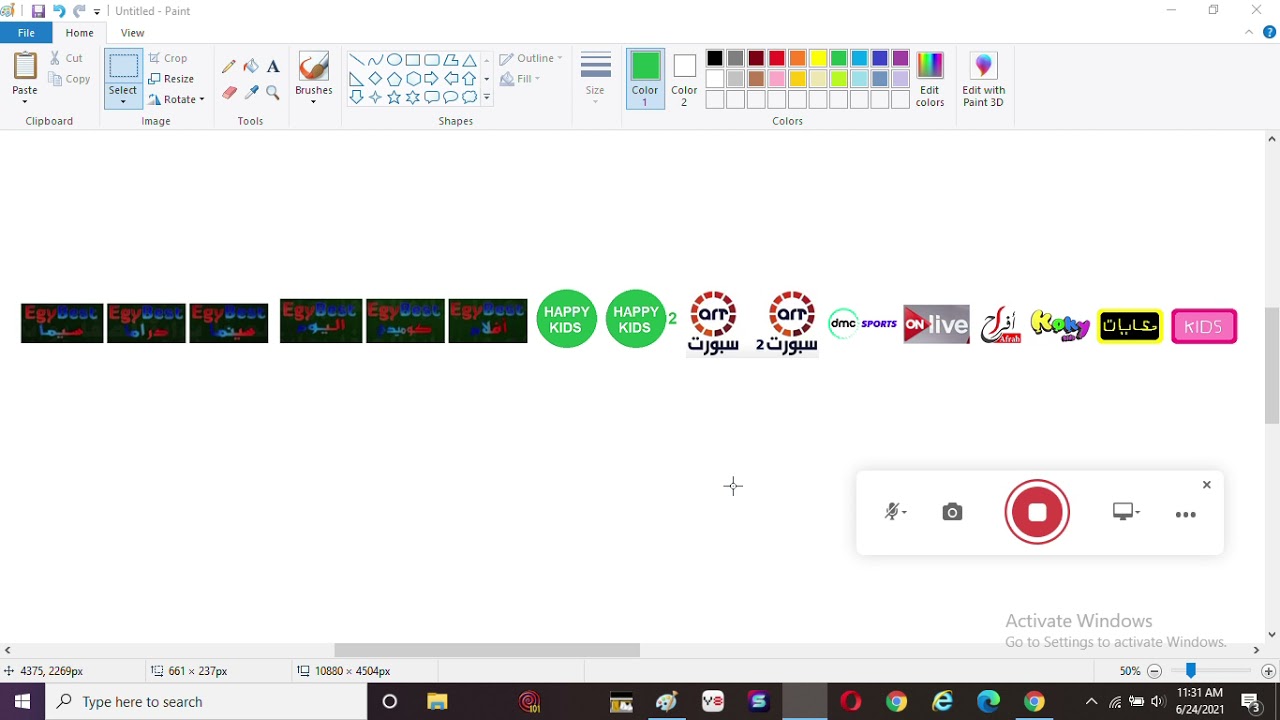The width and height of the screenshot is (1280, 720).
Task: Zoom in with the plus button
Action: (x=1268, y=671)
